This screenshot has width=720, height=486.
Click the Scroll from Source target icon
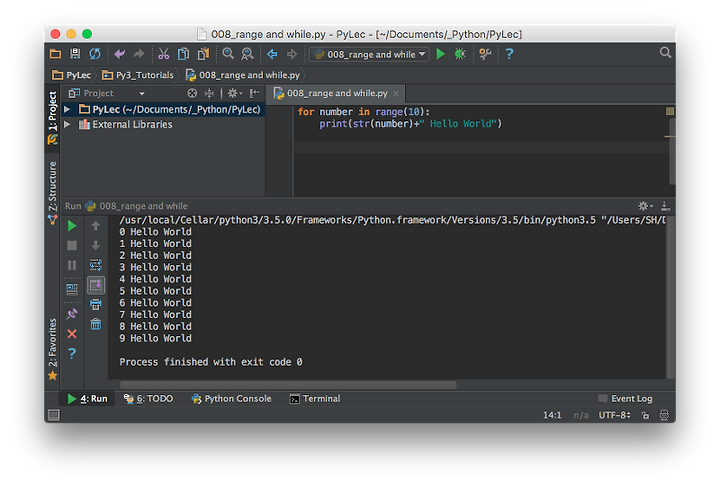click(192, 93)
